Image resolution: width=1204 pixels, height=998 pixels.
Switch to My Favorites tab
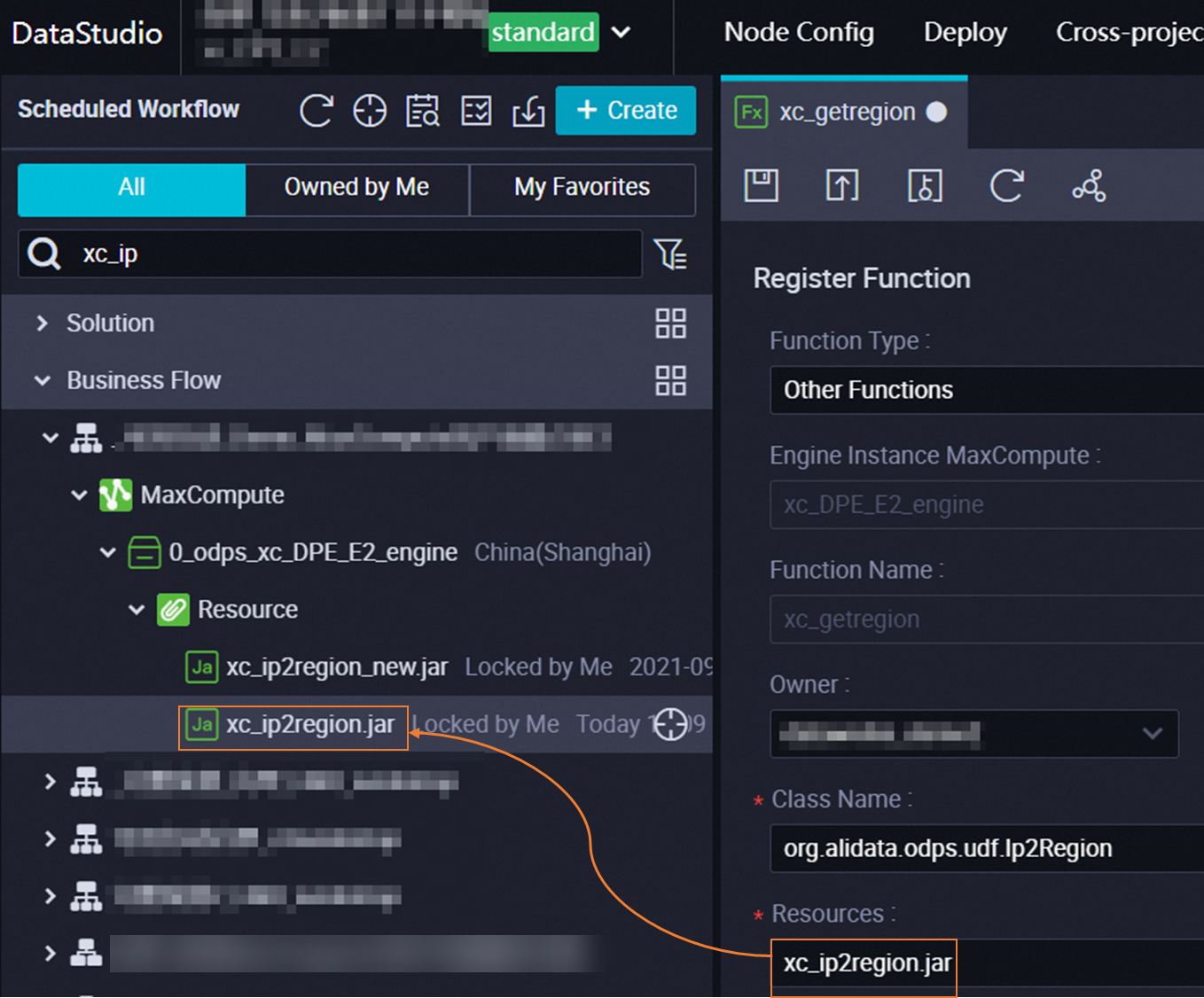(x=582, y=188)
